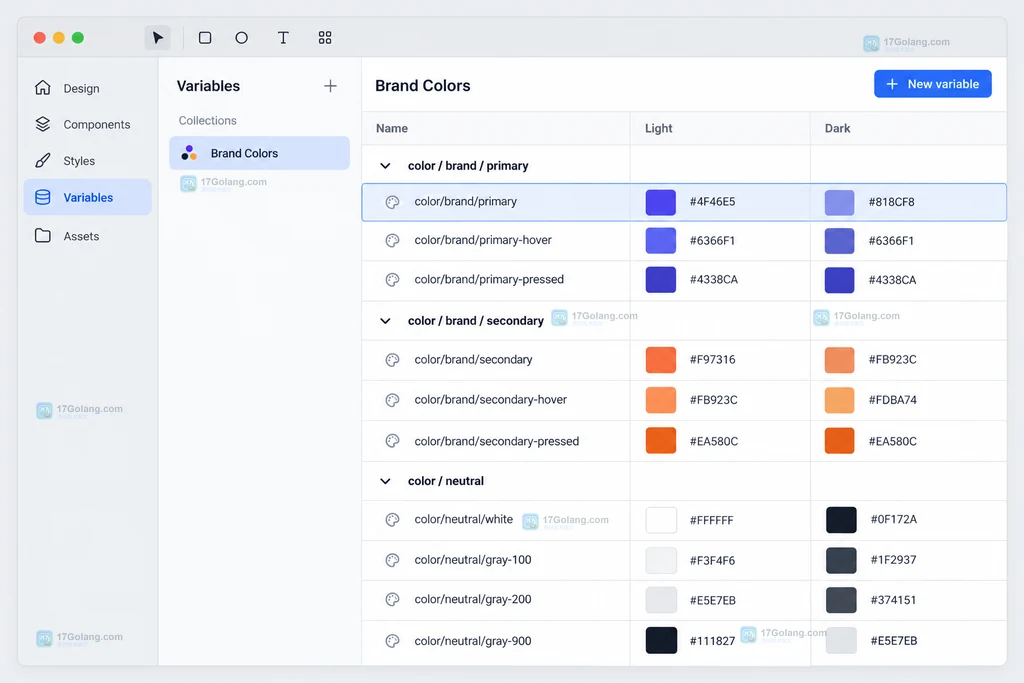Click palette icon for color/brand/secondary
Screen dimensions: 1024x683
pyautogui.click(x=392, y=360)
